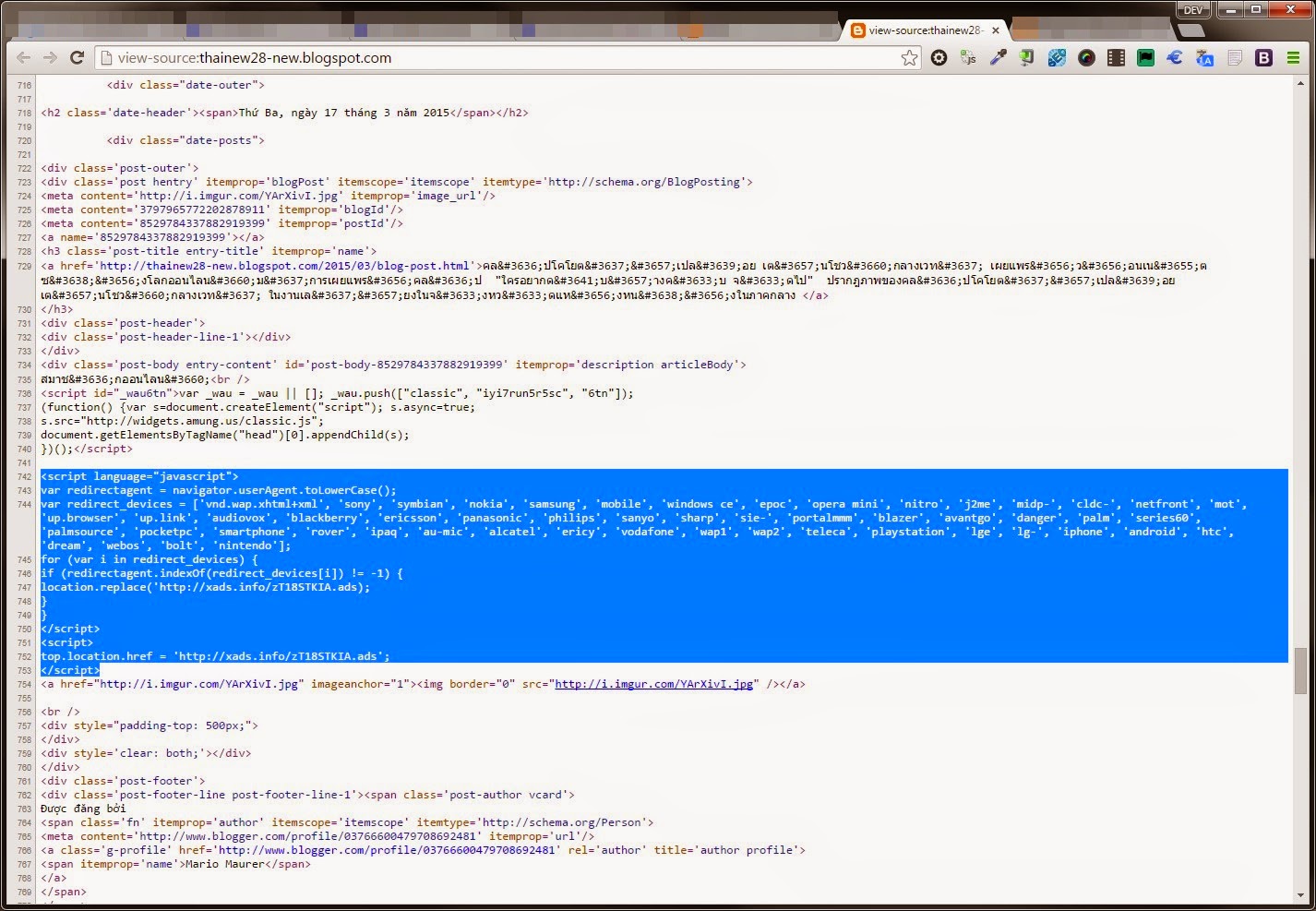Bookmark this page with the star icon

pyautogui.click(x=909, y=57)
